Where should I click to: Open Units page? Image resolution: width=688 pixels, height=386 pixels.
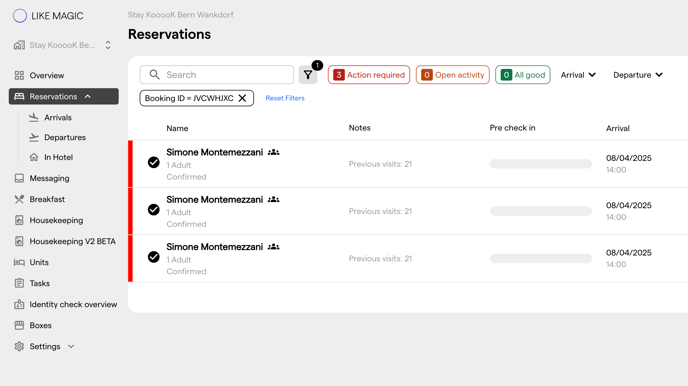[x=39, y=262]
